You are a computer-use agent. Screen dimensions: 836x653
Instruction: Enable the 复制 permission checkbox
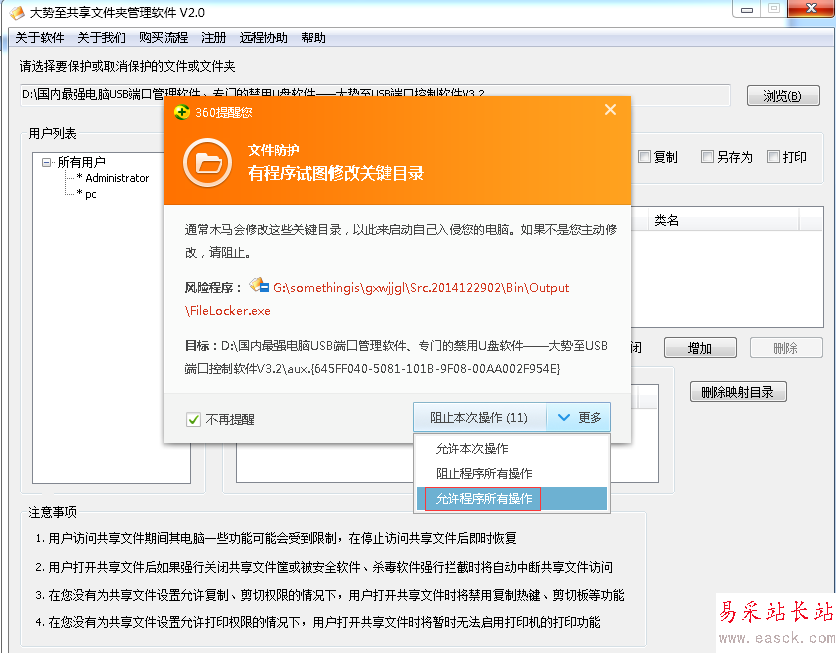pos(644,157)
